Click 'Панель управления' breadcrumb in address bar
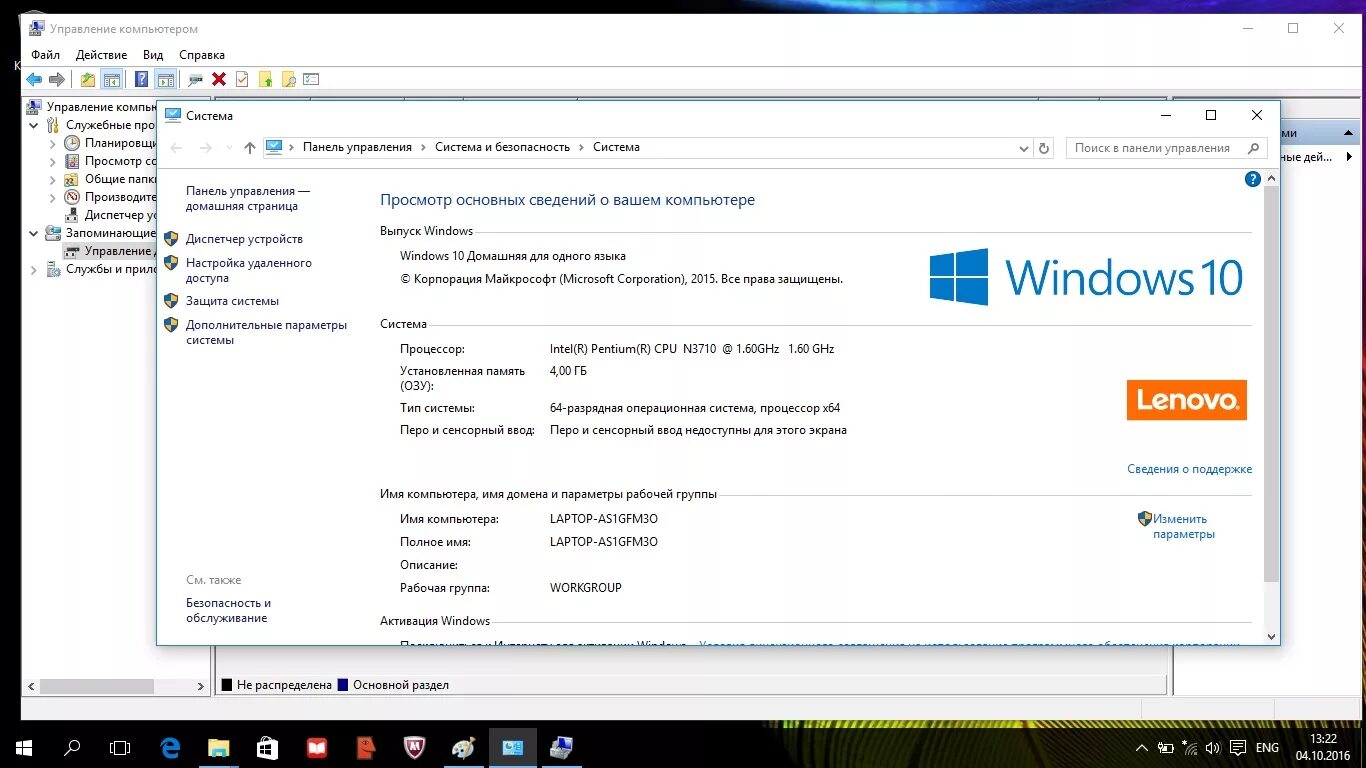 point(357,147)
